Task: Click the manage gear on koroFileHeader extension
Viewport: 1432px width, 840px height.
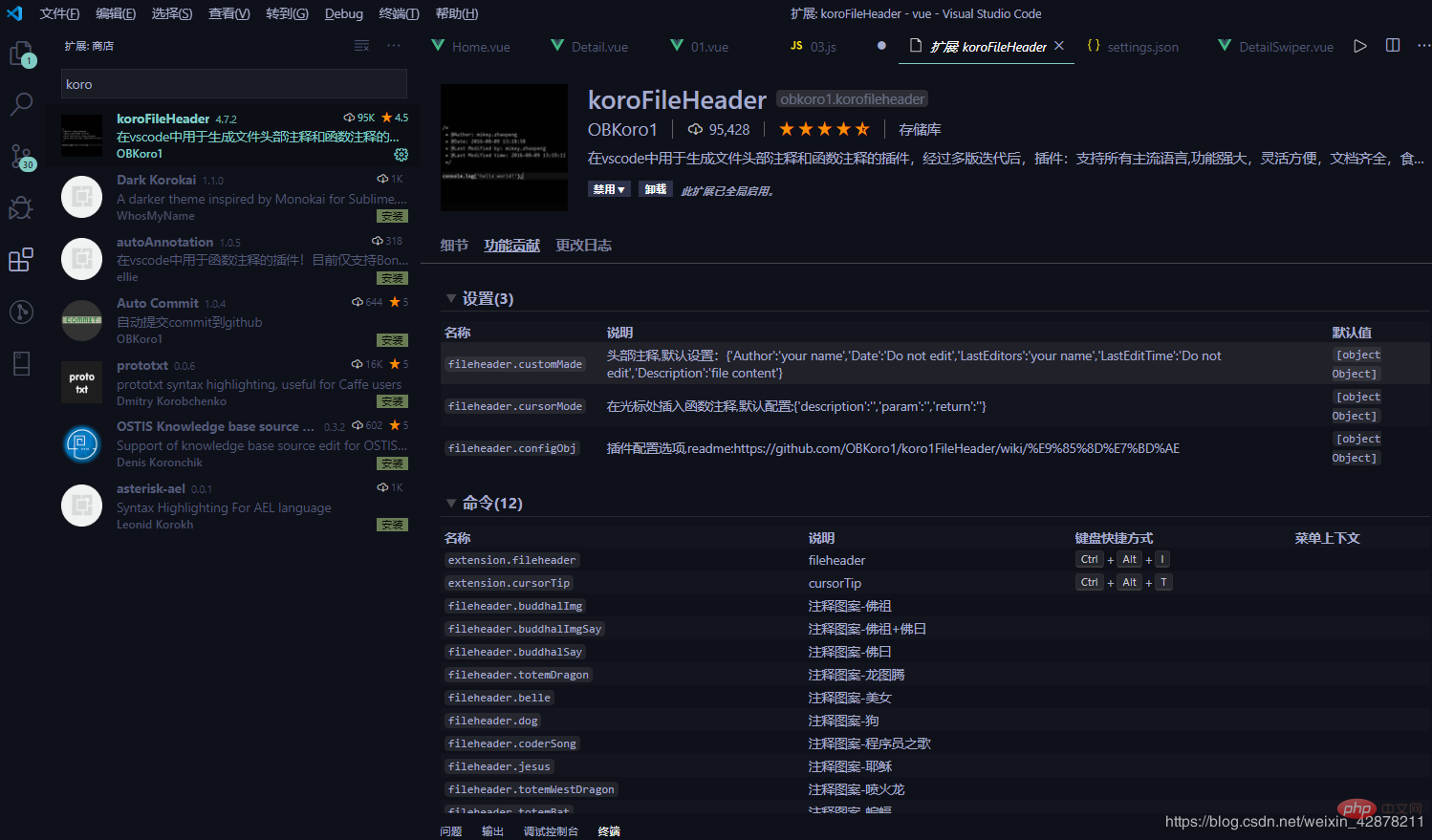Action: [x=401, y=154]
